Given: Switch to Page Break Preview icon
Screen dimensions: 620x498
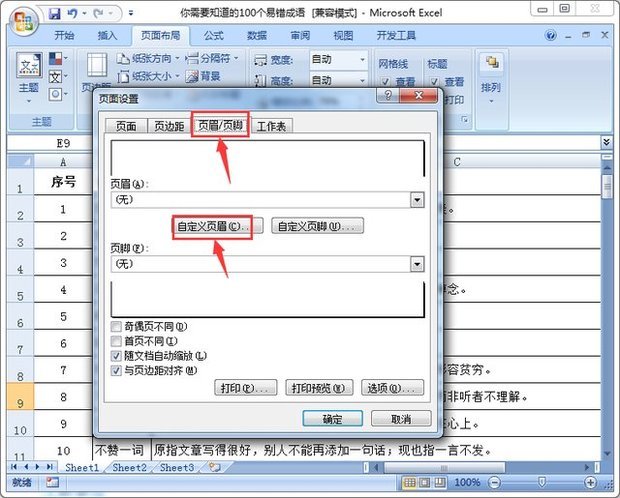Looking at the screenshot, I should (440, 483).
